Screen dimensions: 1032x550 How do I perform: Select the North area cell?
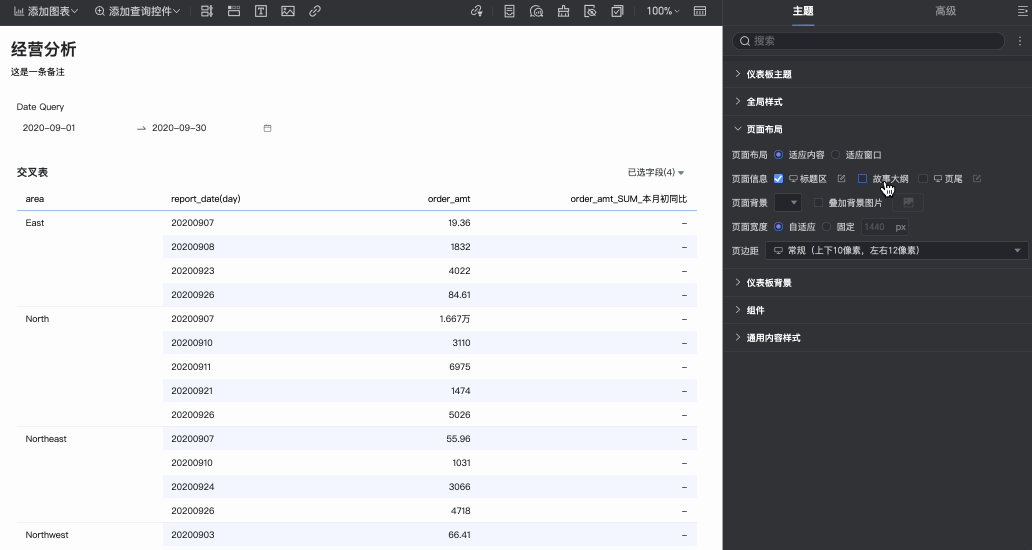coord(37,319)
